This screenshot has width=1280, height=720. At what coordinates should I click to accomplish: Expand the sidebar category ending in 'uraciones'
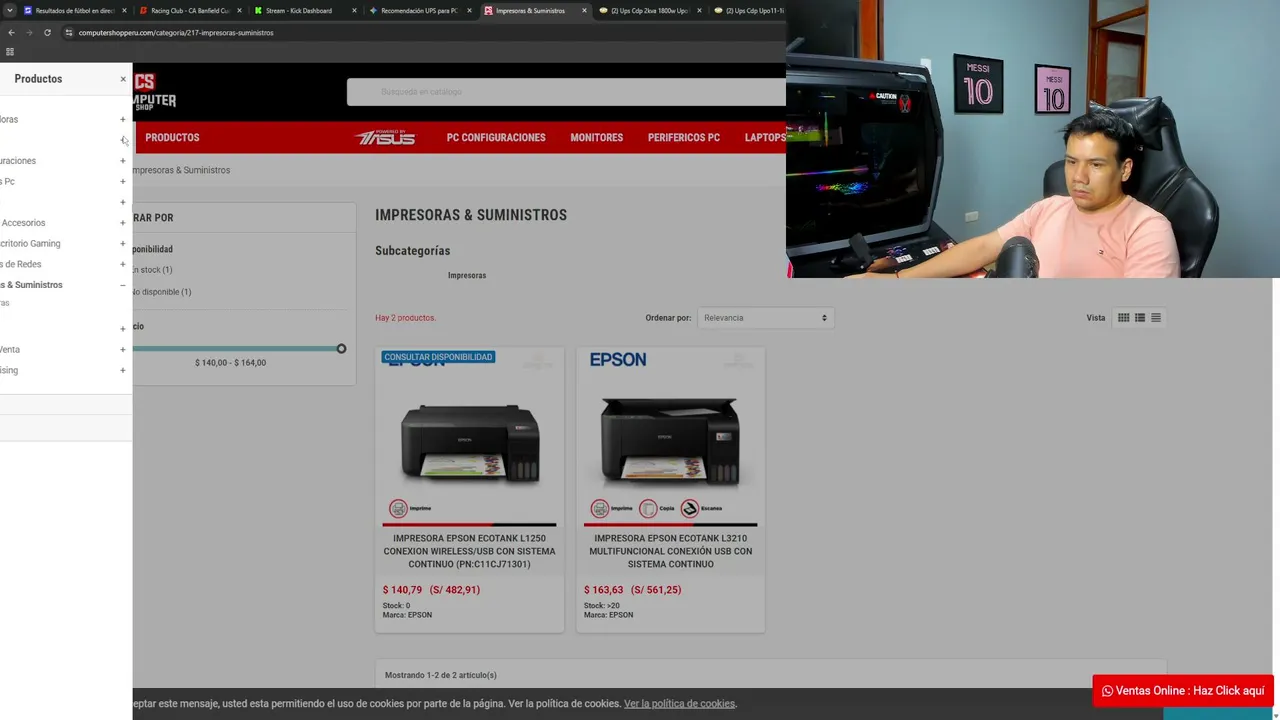pyautogui.click(x=123, y=161)
